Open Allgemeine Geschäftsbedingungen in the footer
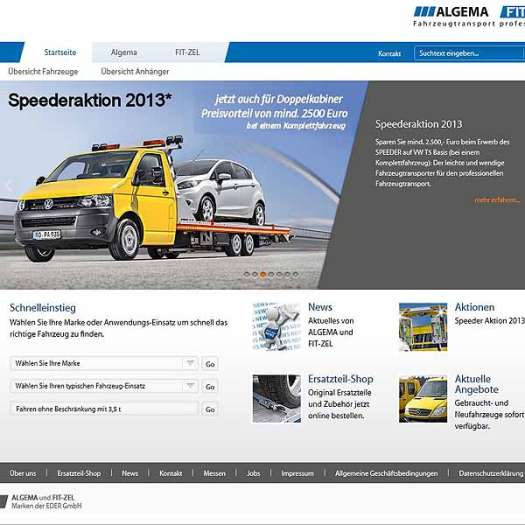The height and width of the screenshot is (525, 525). 386,473
